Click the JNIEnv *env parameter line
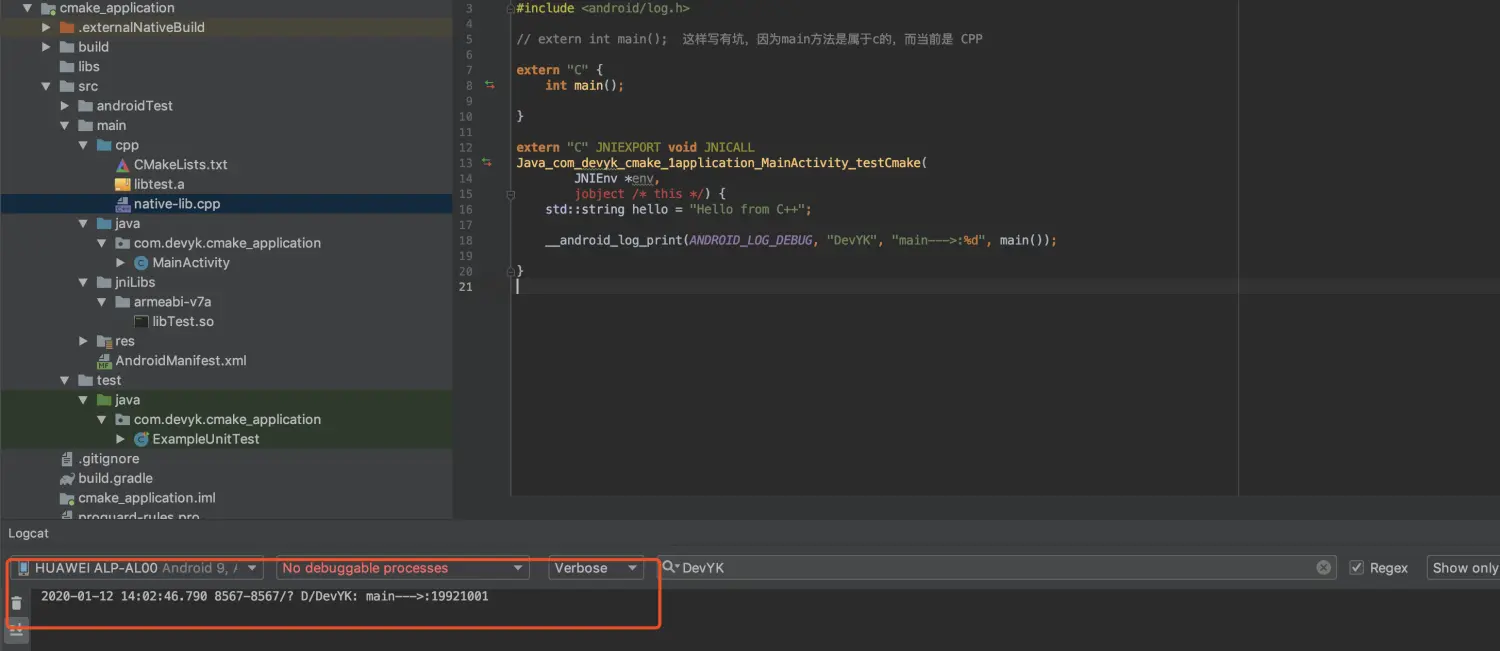This screenshot has height=651, width=1500. pos(617,178)
